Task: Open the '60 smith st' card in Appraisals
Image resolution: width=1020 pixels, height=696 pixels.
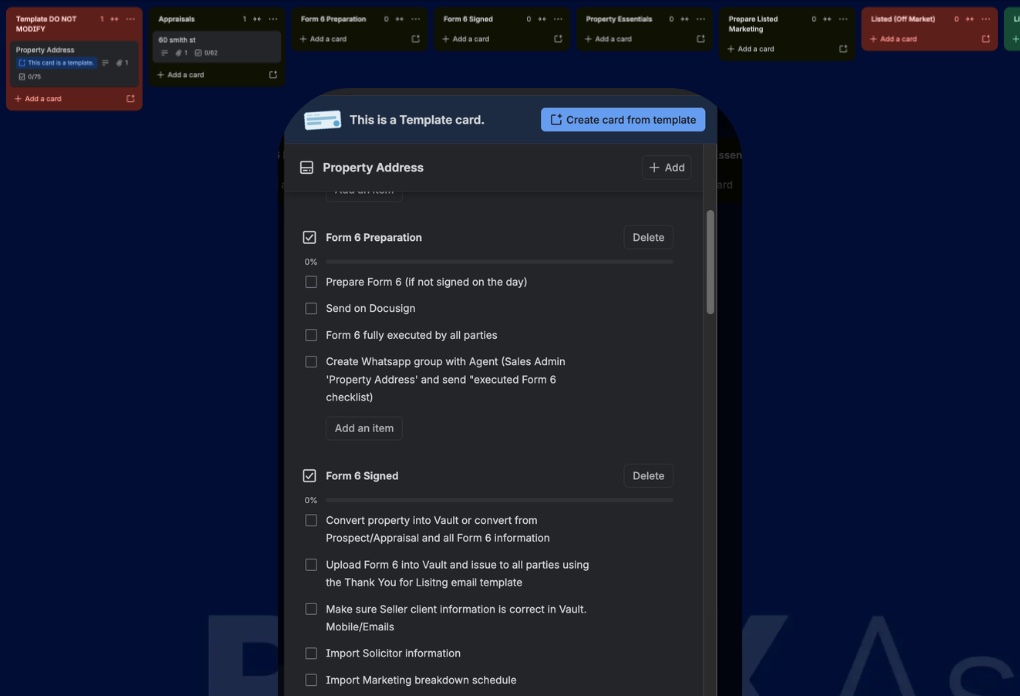Action: click(x=217, y=46)
